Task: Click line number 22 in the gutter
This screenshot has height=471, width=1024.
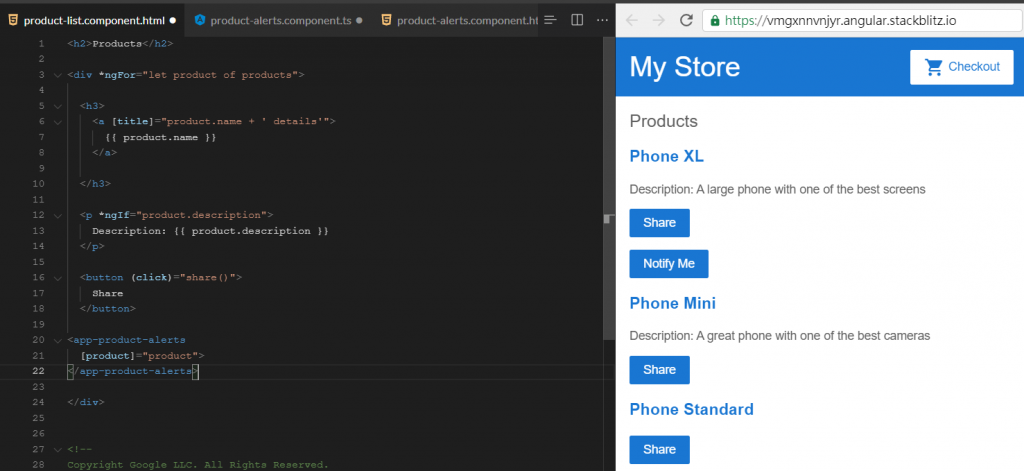Action: click(x=39, y=371)
